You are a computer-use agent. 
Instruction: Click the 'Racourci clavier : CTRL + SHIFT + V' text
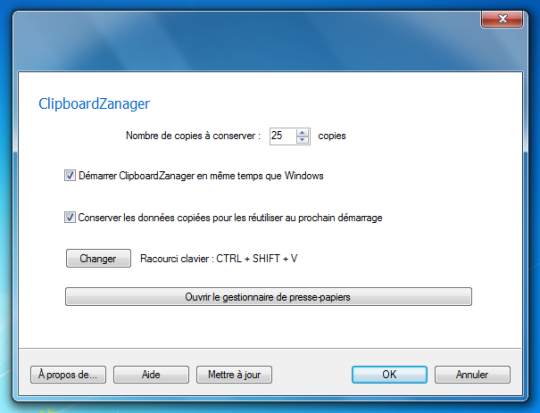pyautogui.click(x=219, y=258)
